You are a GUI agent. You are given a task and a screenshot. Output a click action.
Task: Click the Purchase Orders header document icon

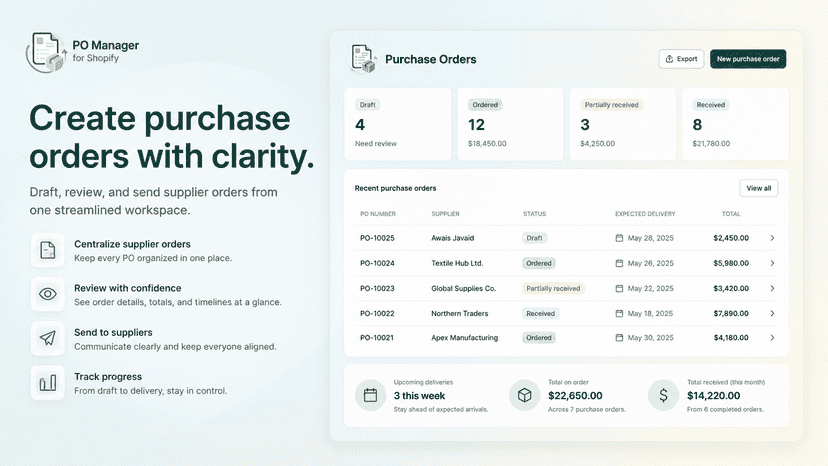pos(363,59)
